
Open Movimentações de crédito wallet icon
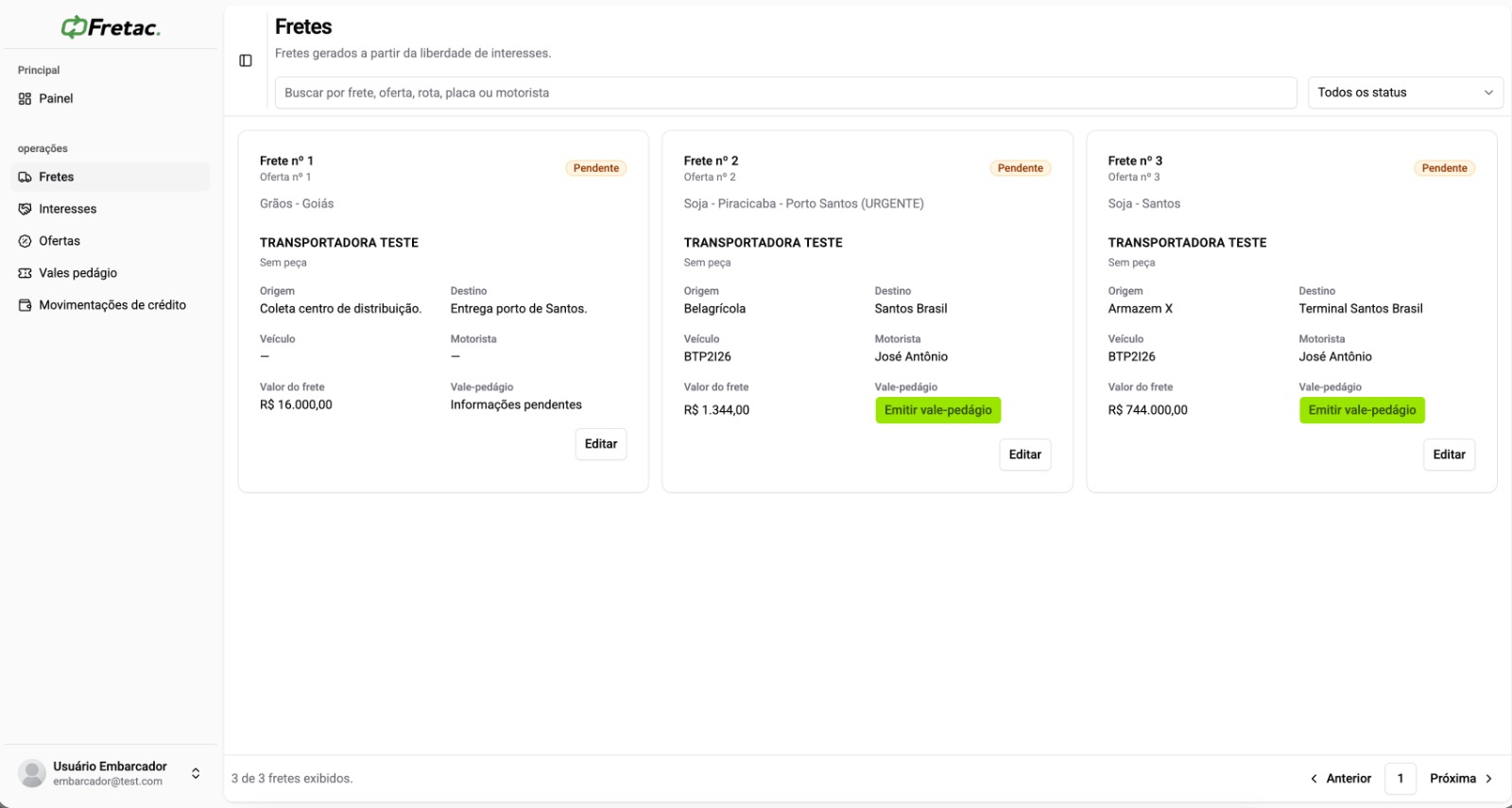[25, 305]
